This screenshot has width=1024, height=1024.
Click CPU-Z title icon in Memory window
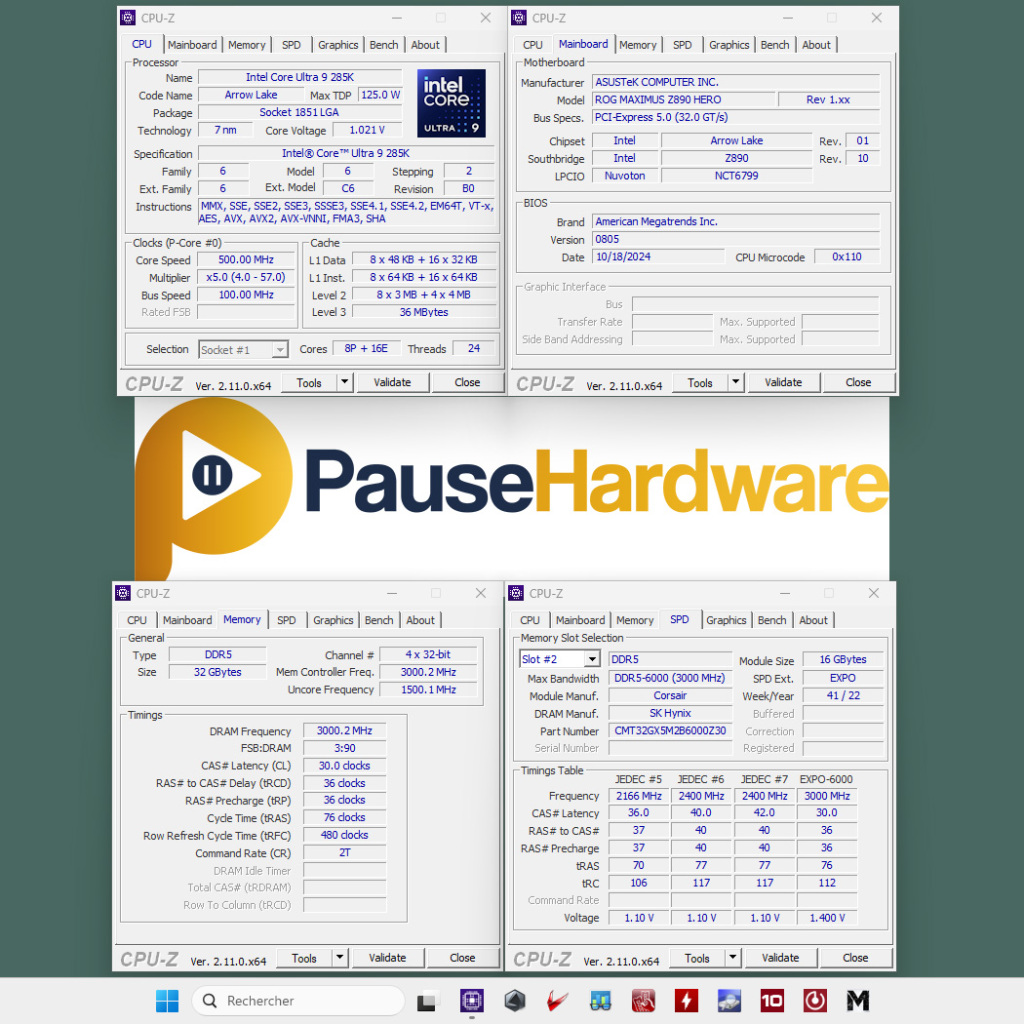[x=123, y=593]
